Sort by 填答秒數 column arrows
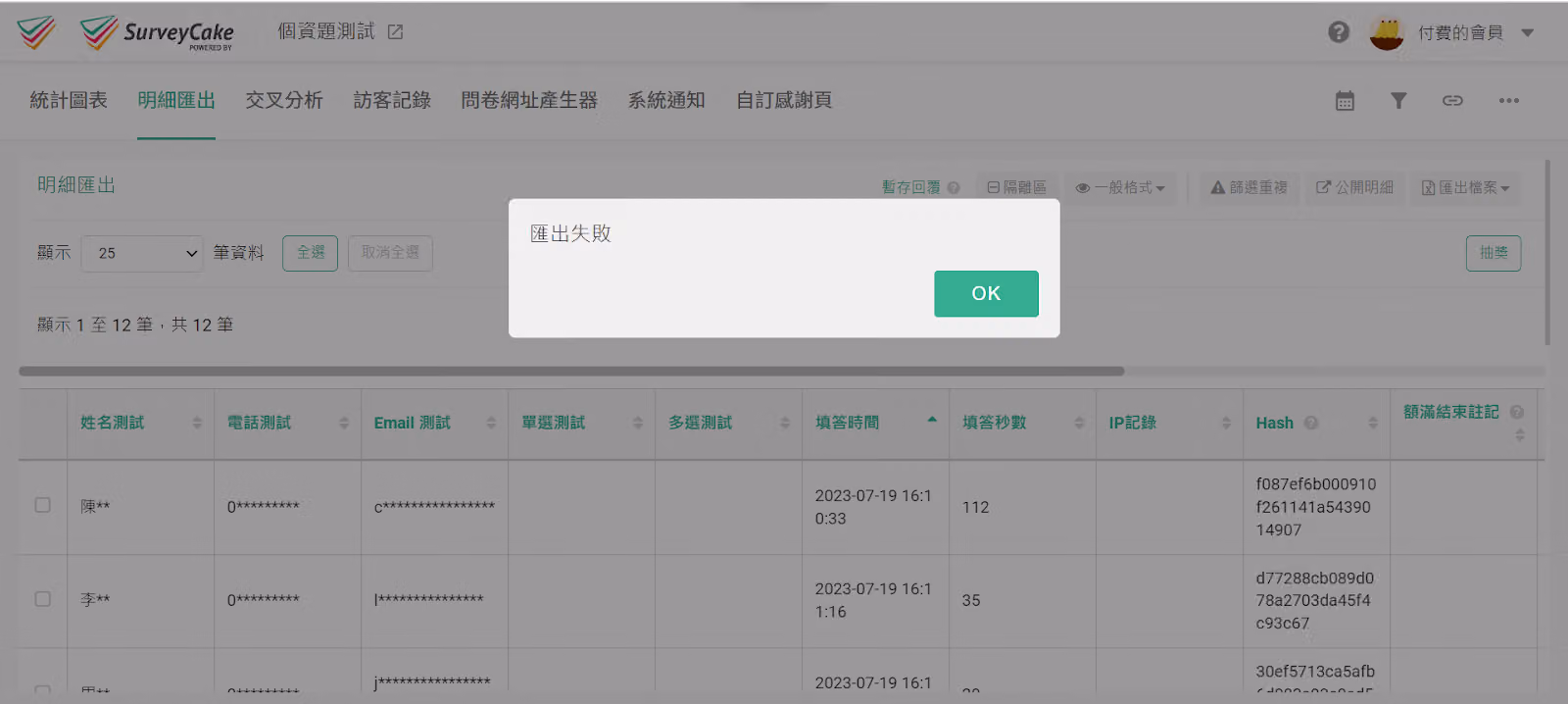 click(1079, 423)
